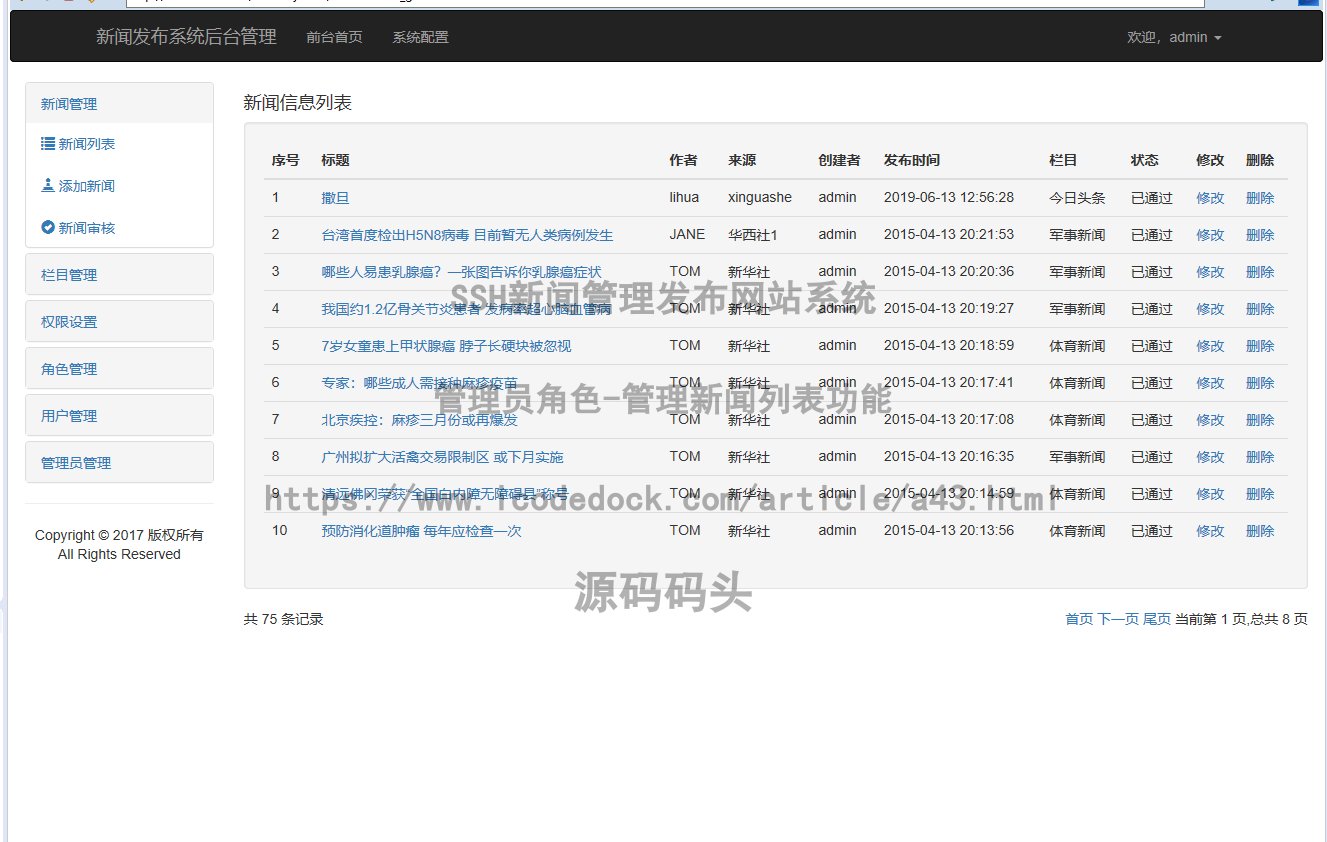Click the add news person icon
The height and width of the screenshot is (842, 1327).
(48, 186)
